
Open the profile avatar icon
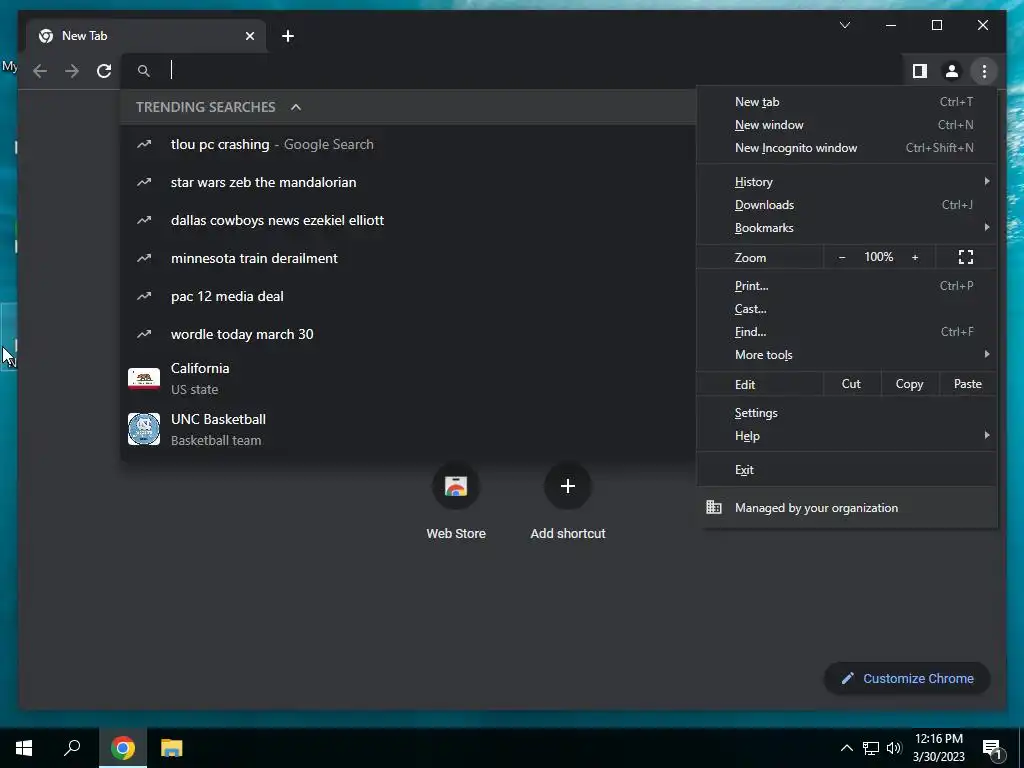click(x=952, y=71)
